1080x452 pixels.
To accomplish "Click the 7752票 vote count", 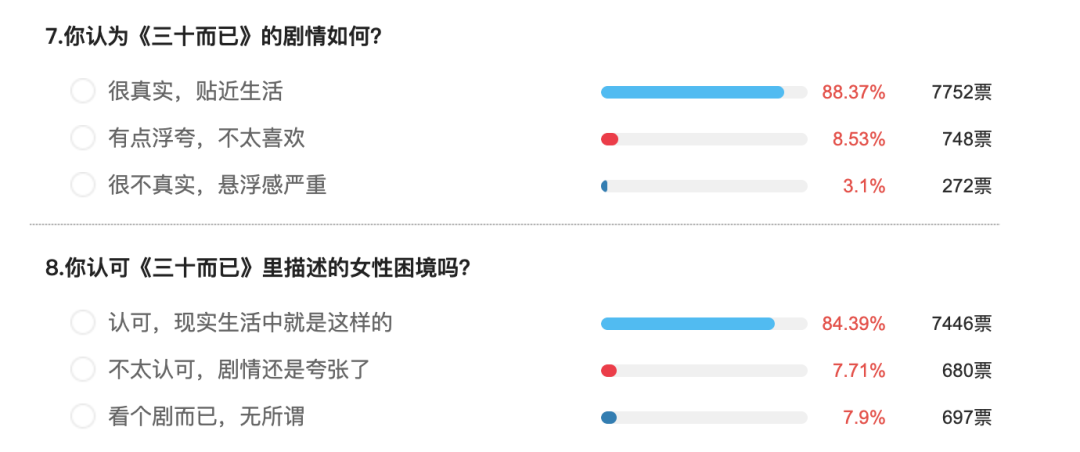I will 960,93.
